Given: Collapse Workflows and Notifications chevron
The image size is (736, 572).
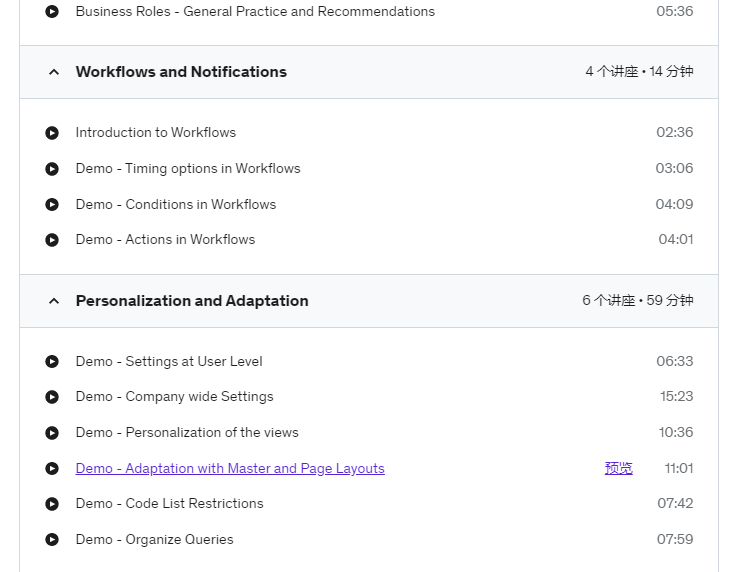Looking at the screenshot, I should (x=54, y=72).
